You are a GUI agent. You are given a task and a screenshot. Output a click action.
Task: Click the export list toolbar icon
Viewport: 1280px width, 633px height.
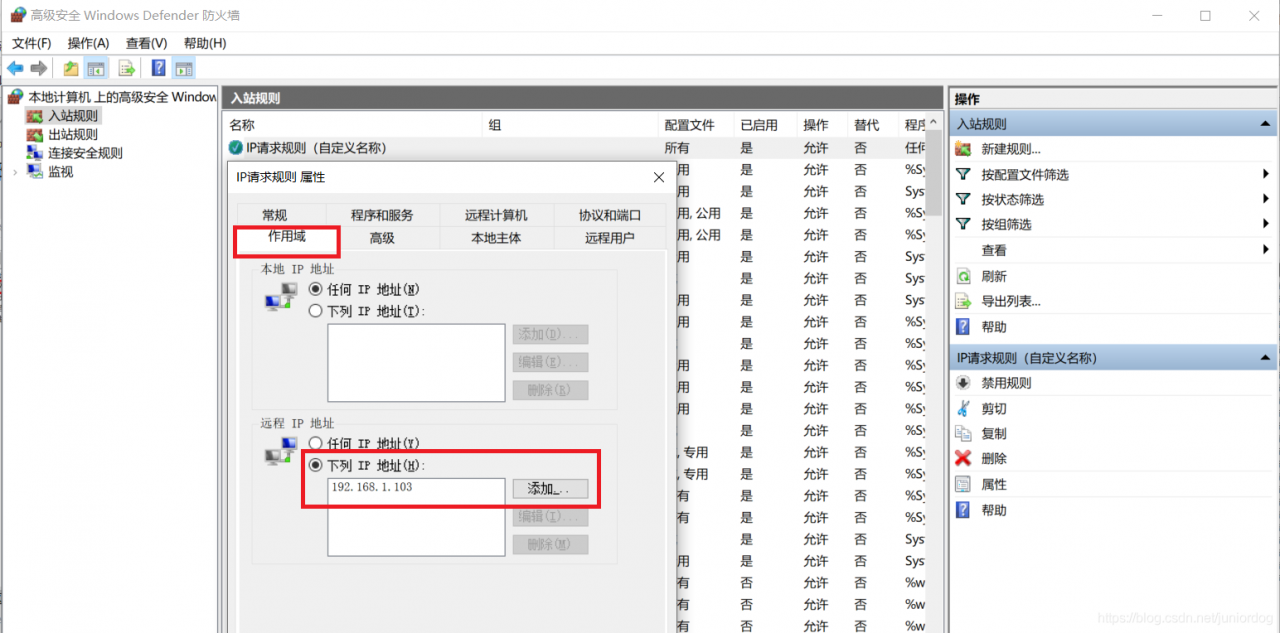coord(127,68)
